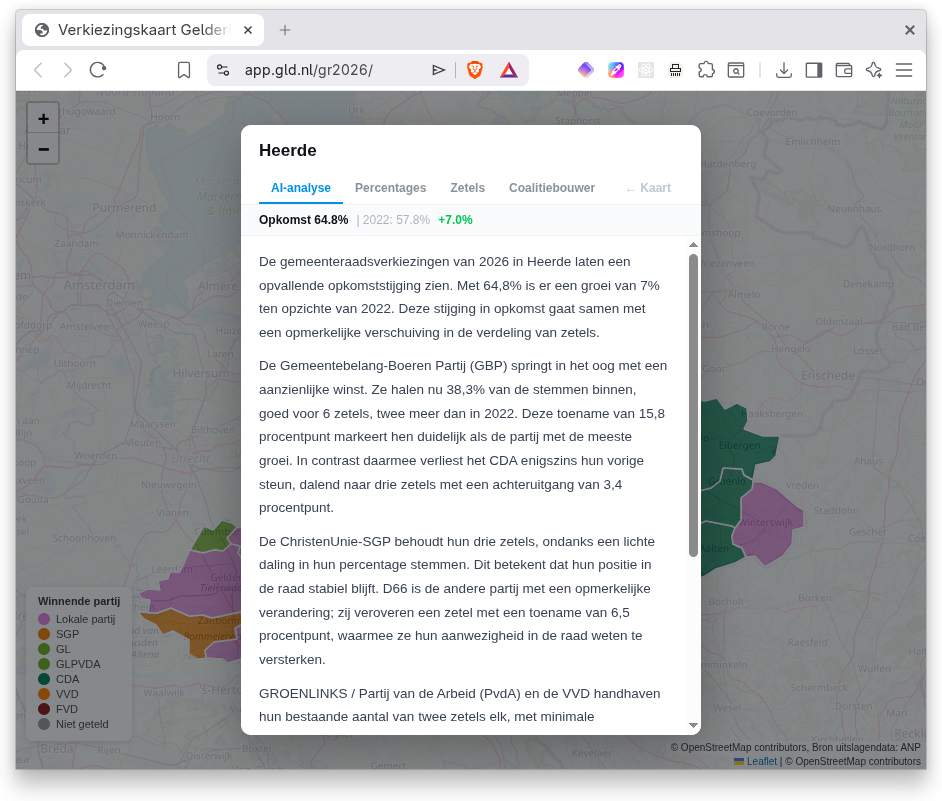Open the browser hamburger menu
Image resolution: width=942 pixels, height=801 pixels.
tap(904, 70)
